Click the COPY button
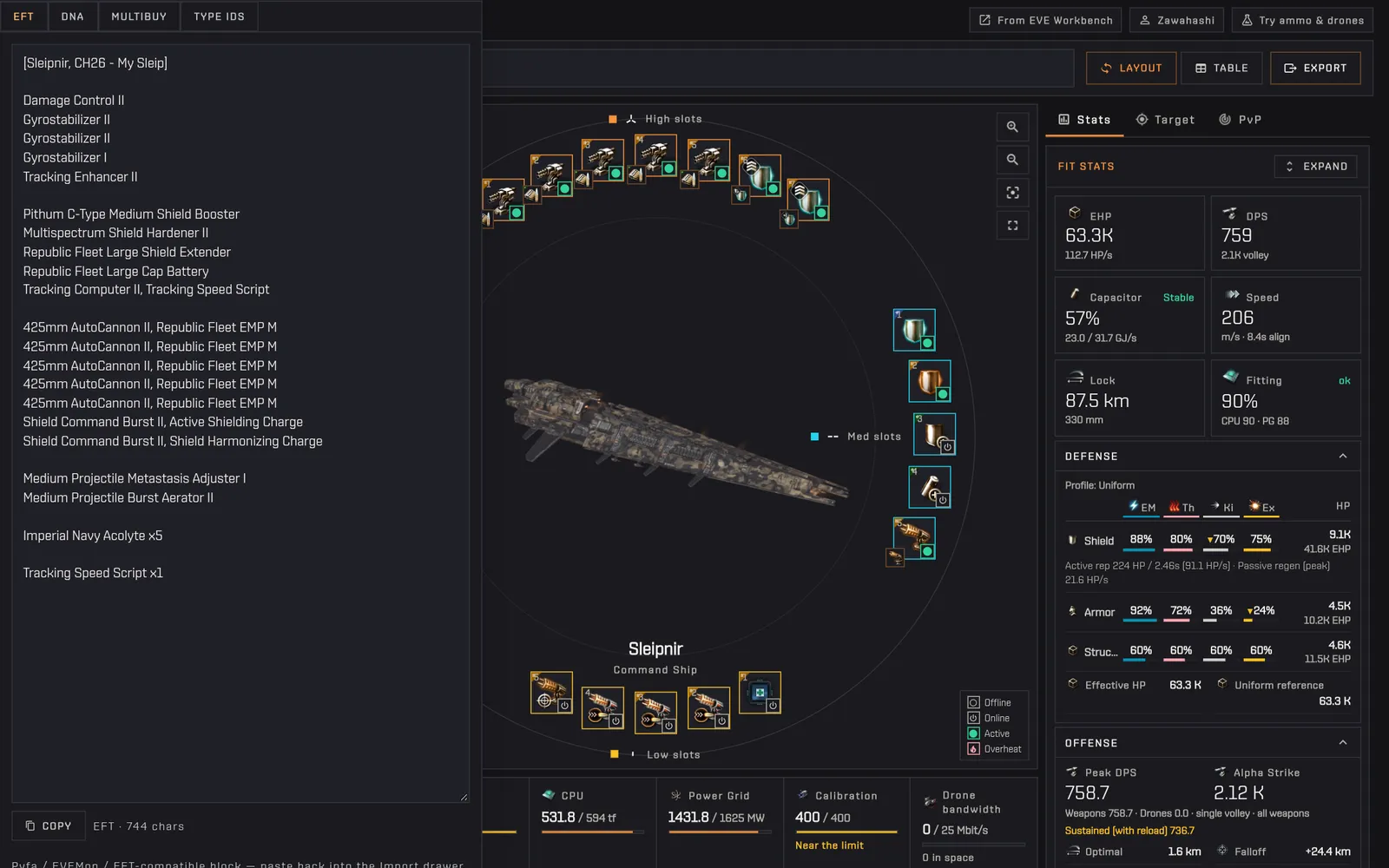Screen dimensions: 1389x868 pos(49,826)
